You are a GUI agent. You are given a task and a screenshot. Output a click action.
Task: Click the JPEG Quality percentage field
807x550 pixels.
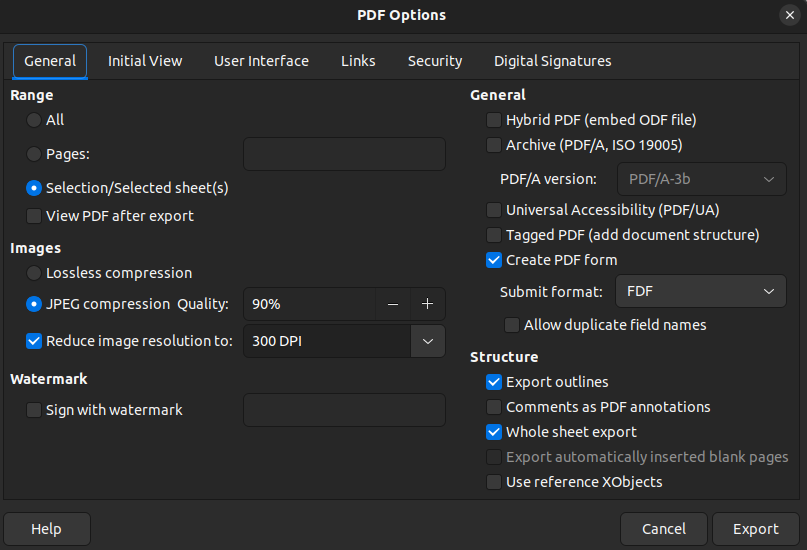coord(309,304)
